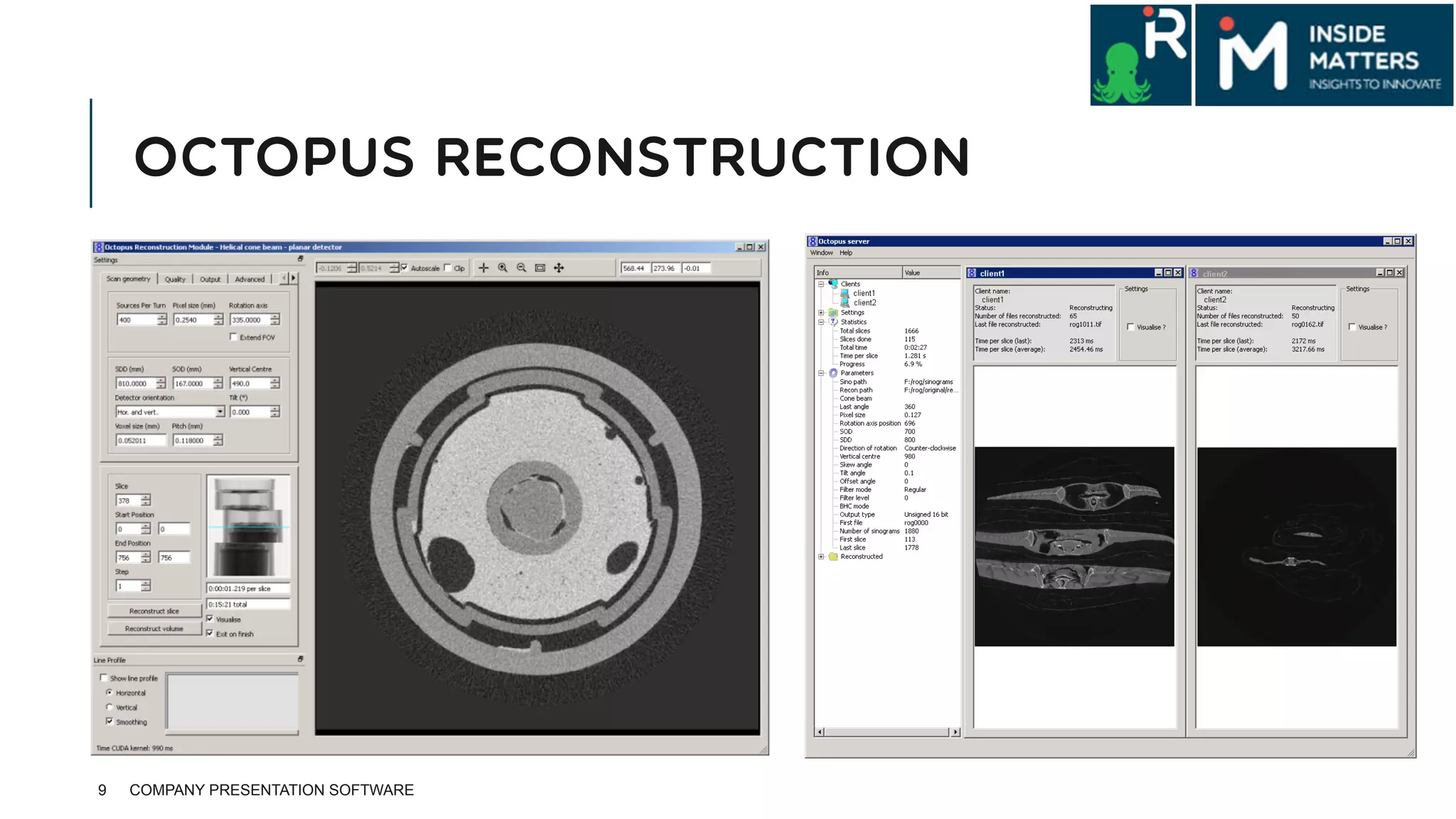Click the server tree horizontal scrollbar
This screenshot has width=1456, height=819.
coord(888,732)
